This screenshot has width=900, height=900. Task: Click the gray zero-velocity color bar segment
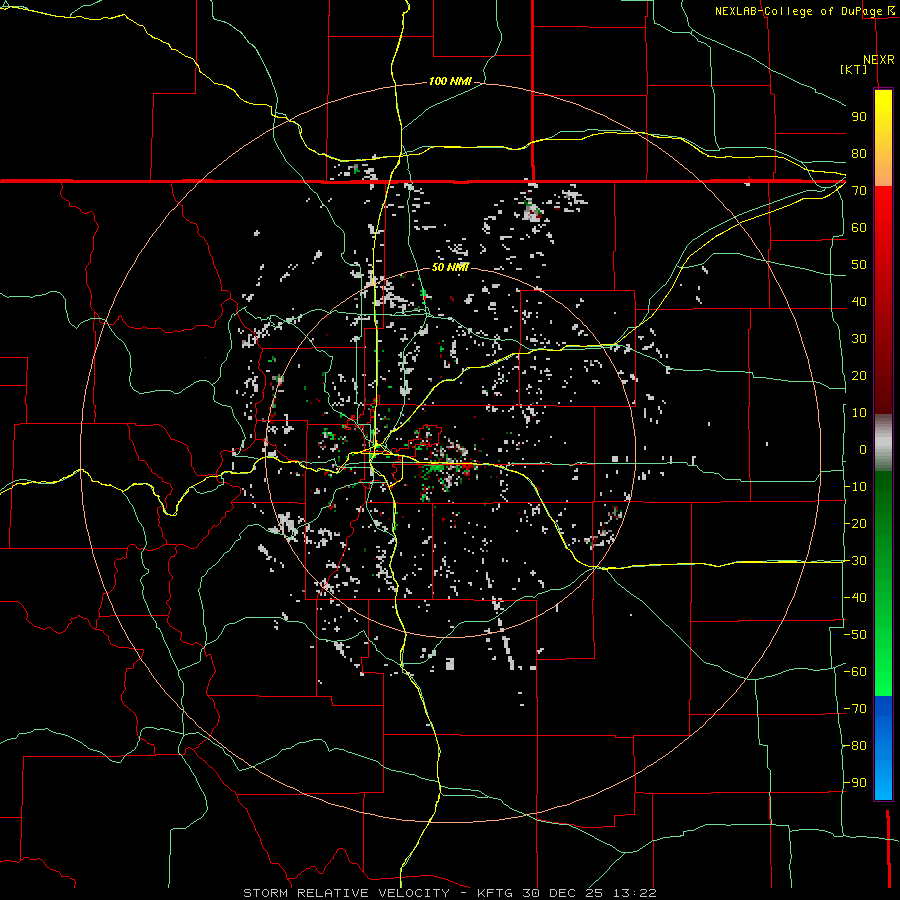click(x=883, y=442)
